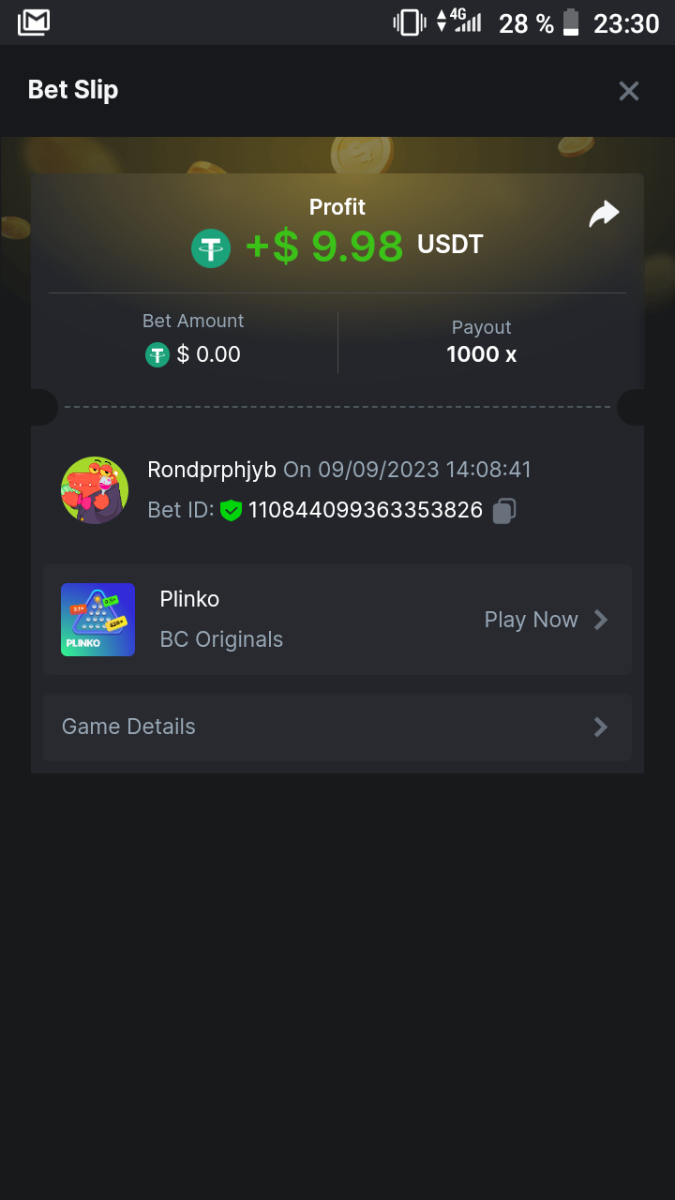Viewport: 675px width, 1200px height.
Task: Tap the user avatar picture
Action: tap(95, 490)
